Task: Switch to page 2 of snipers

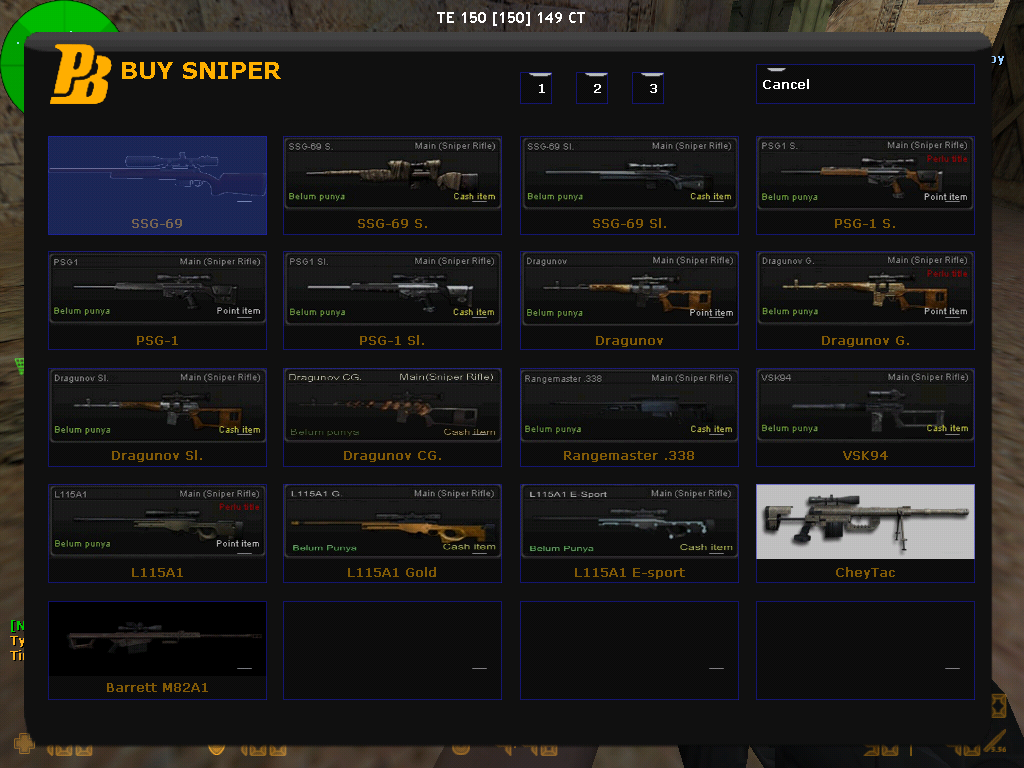Action: click(592, 88)
